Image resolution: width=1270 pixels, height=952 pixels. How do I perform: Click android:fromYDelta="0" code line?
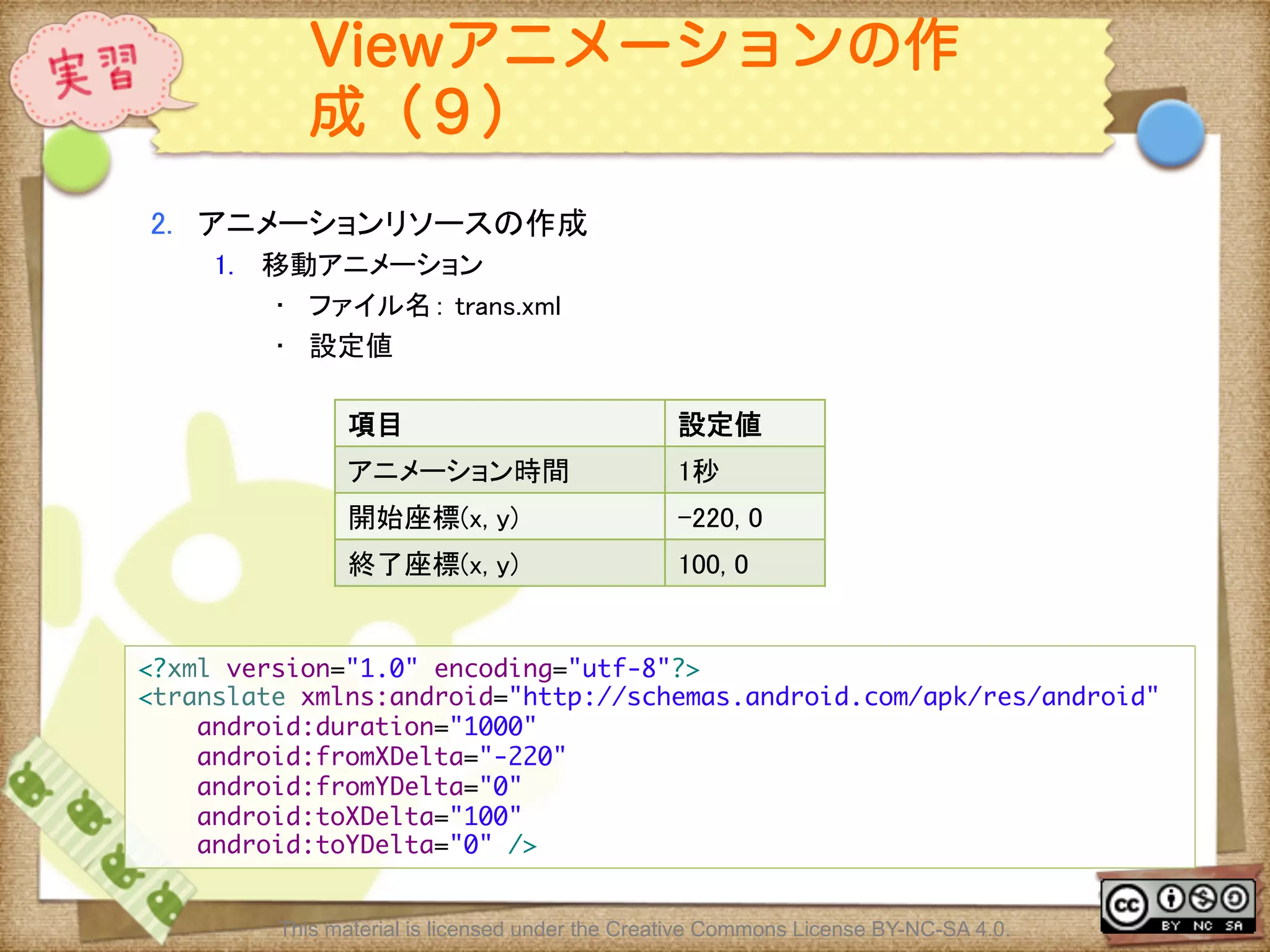point(359,787)
